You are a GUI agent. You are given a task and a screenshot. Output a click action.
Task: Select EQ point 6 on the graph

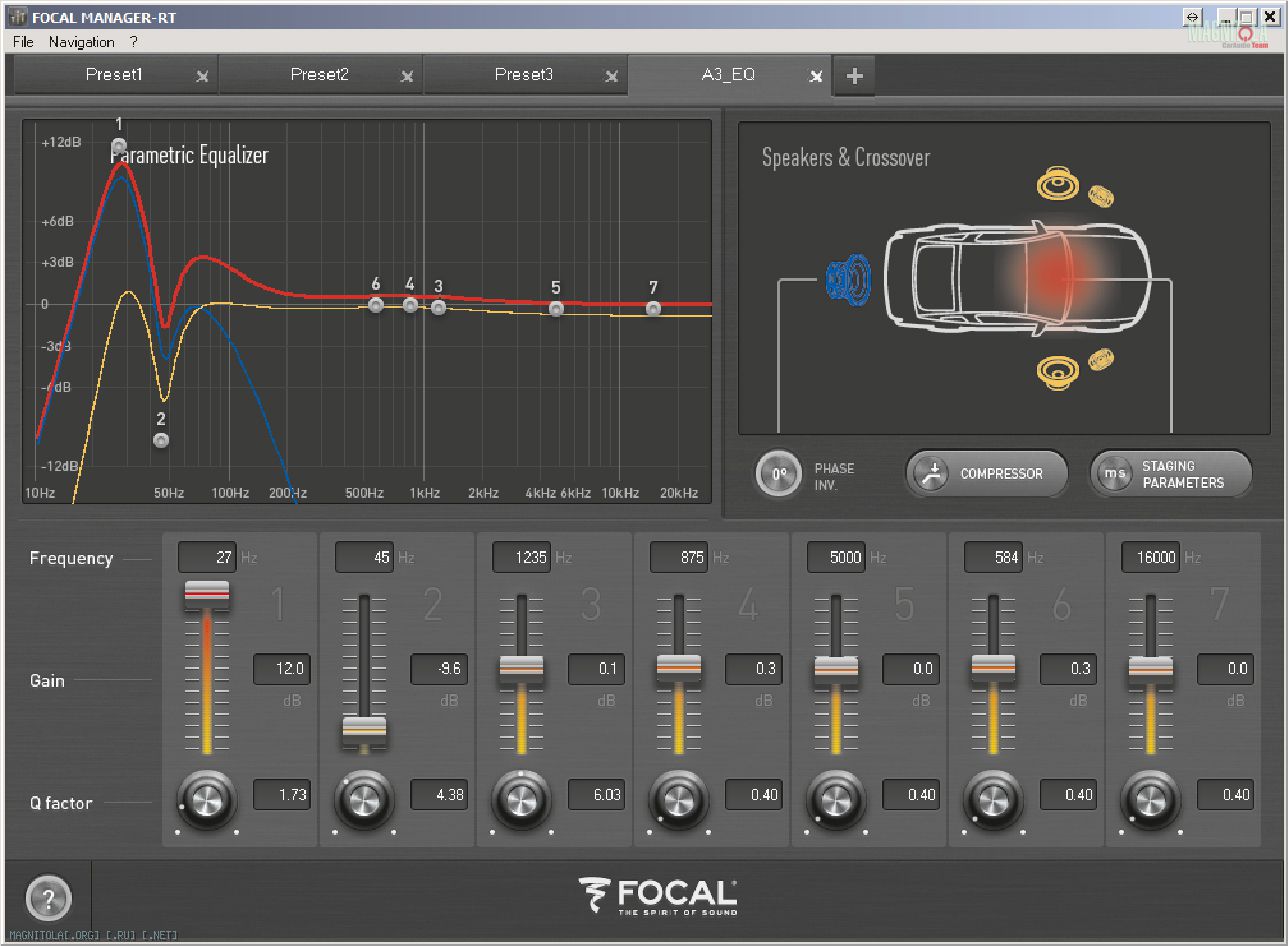[376, 305]
